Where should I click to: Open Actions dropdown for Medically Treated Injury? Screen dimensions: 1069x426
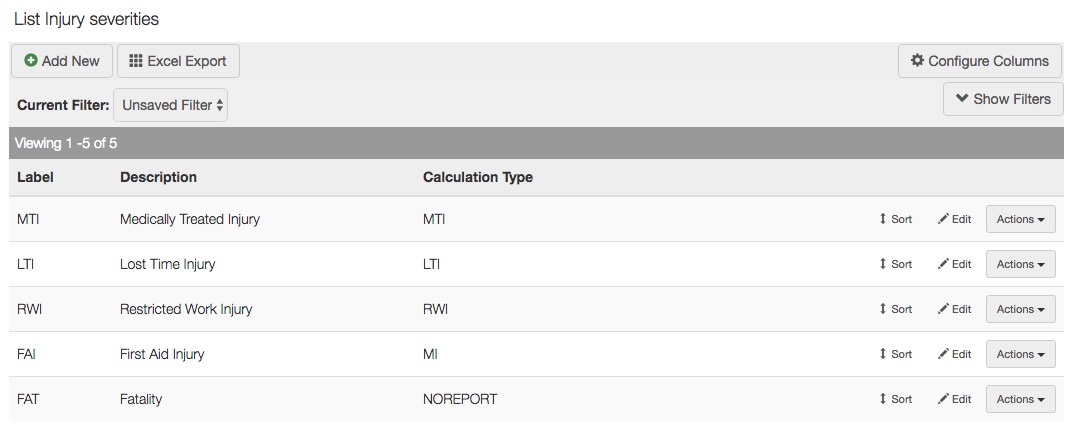1020,219
